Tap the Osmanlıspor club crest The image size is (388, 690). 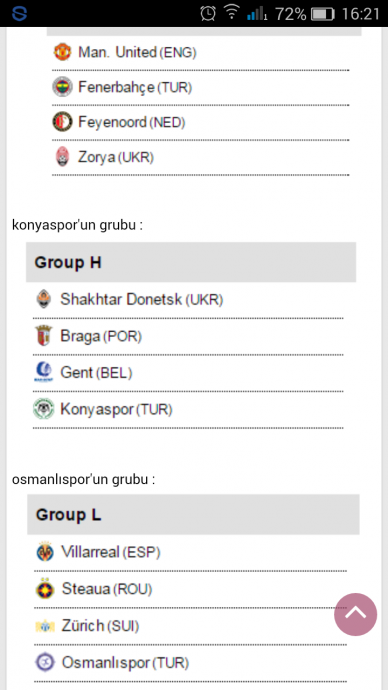click(x=45, y=662)
